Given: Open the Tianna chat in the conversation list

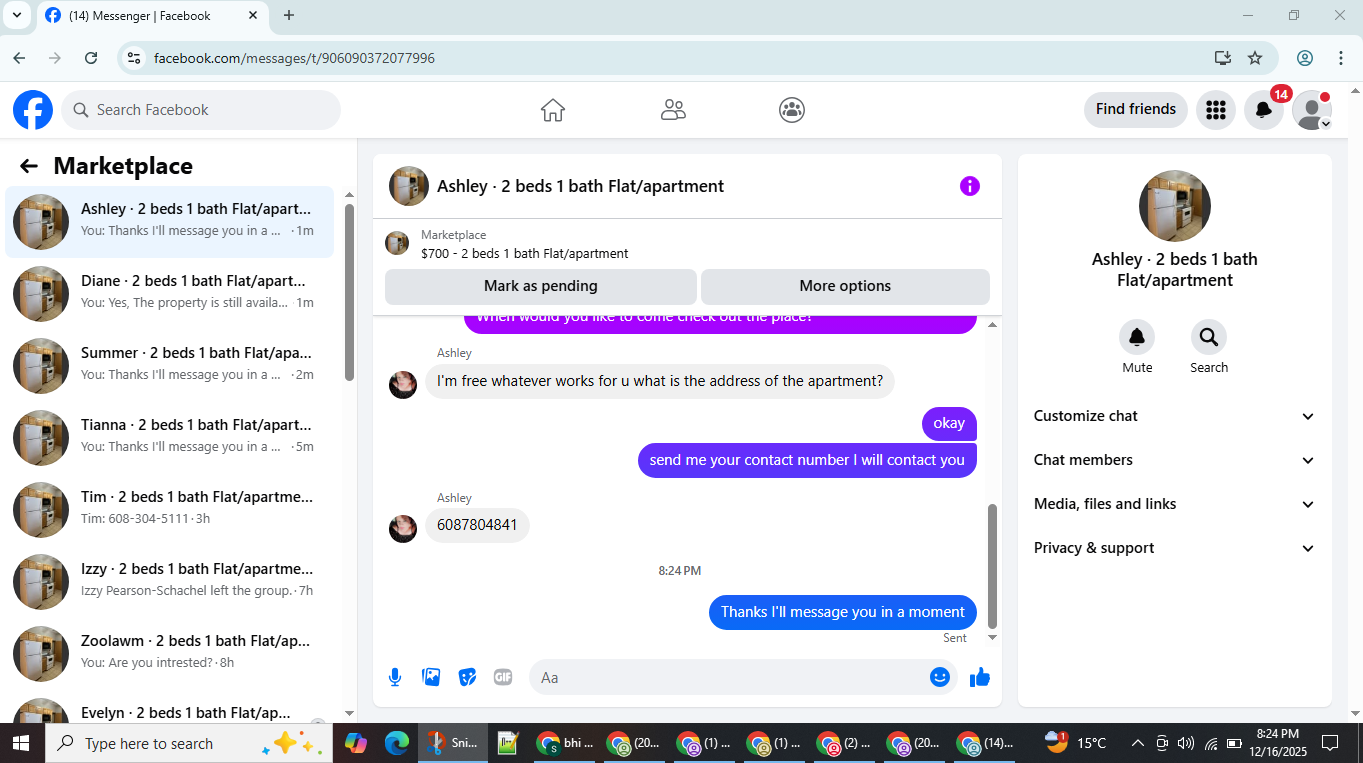Looking at the screenshot, I should tap(170, 438).
